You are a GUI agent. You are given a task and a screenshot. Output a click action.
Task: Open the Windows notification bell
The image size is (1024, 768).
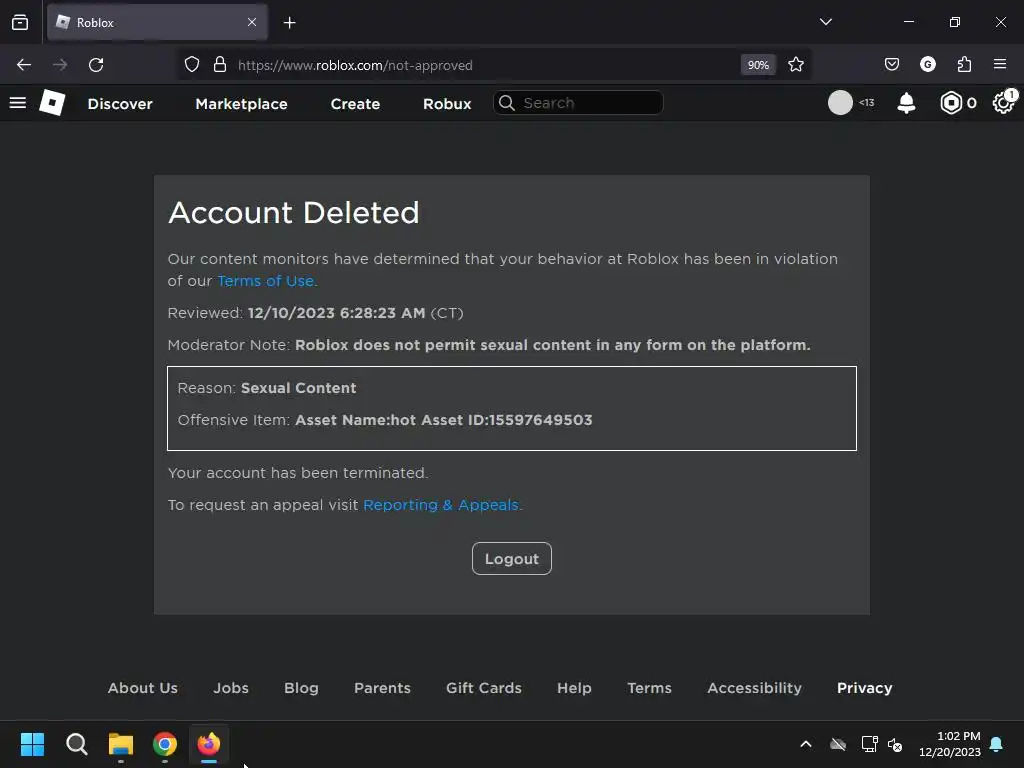click(x=997, y=744)
